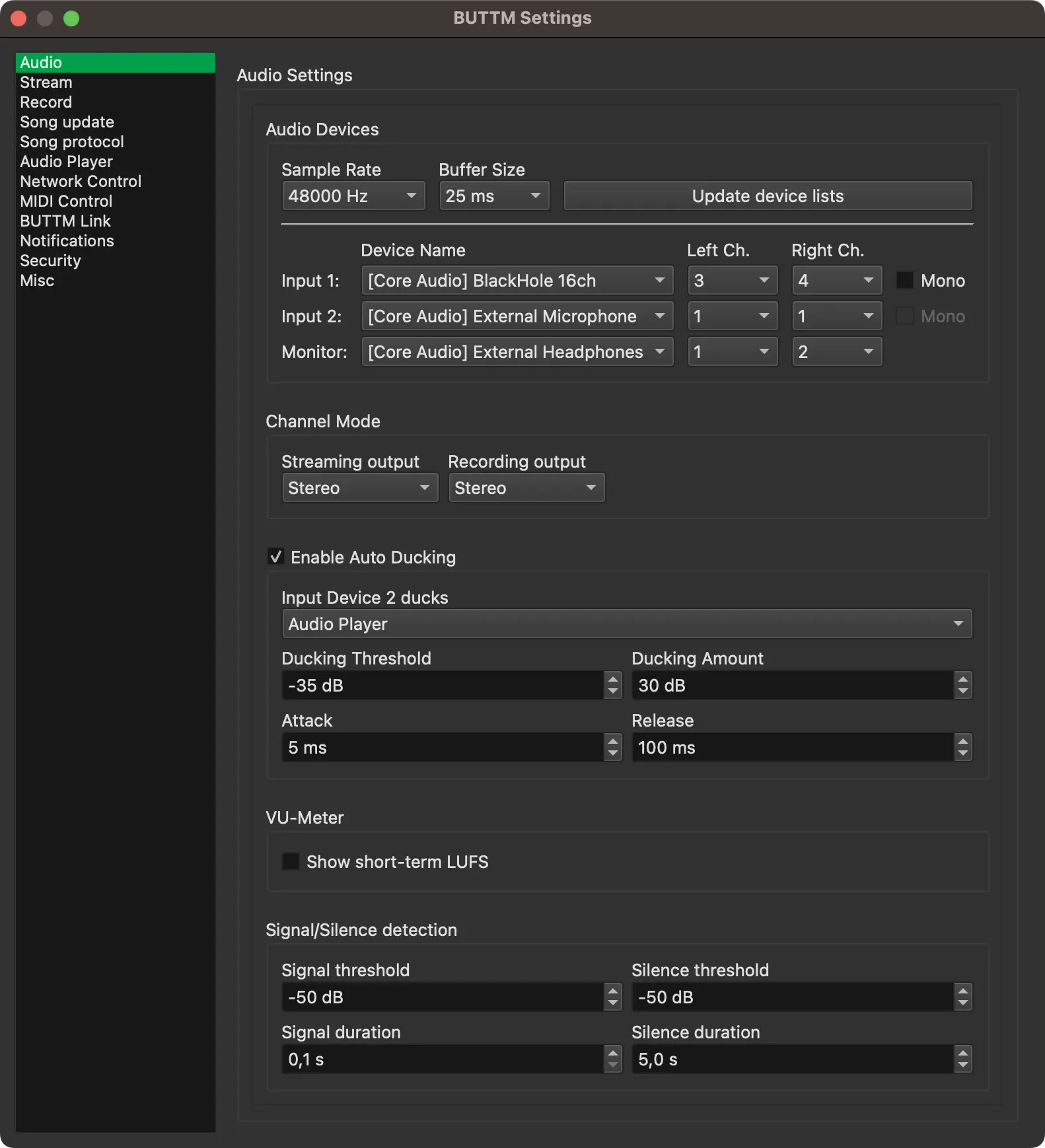Screen dimensions: 1045x1148
Task: Click the Ducking Amount field
Action: pyautogui.click(x=793, y=685)
